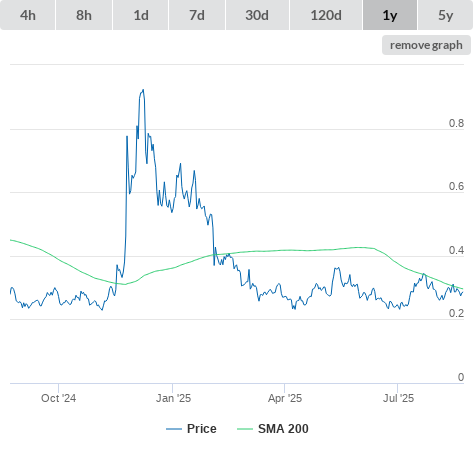Switch to the 8h time range
474x455 pixels.
[84, 15]
